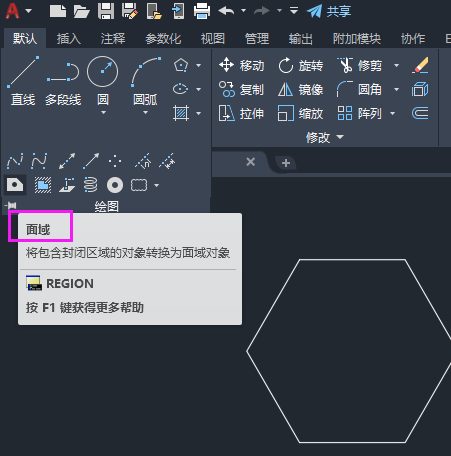This screenshot has height=456, width=451.
Task: Click the donut tool icon
Action: click(x=115, y=185)
